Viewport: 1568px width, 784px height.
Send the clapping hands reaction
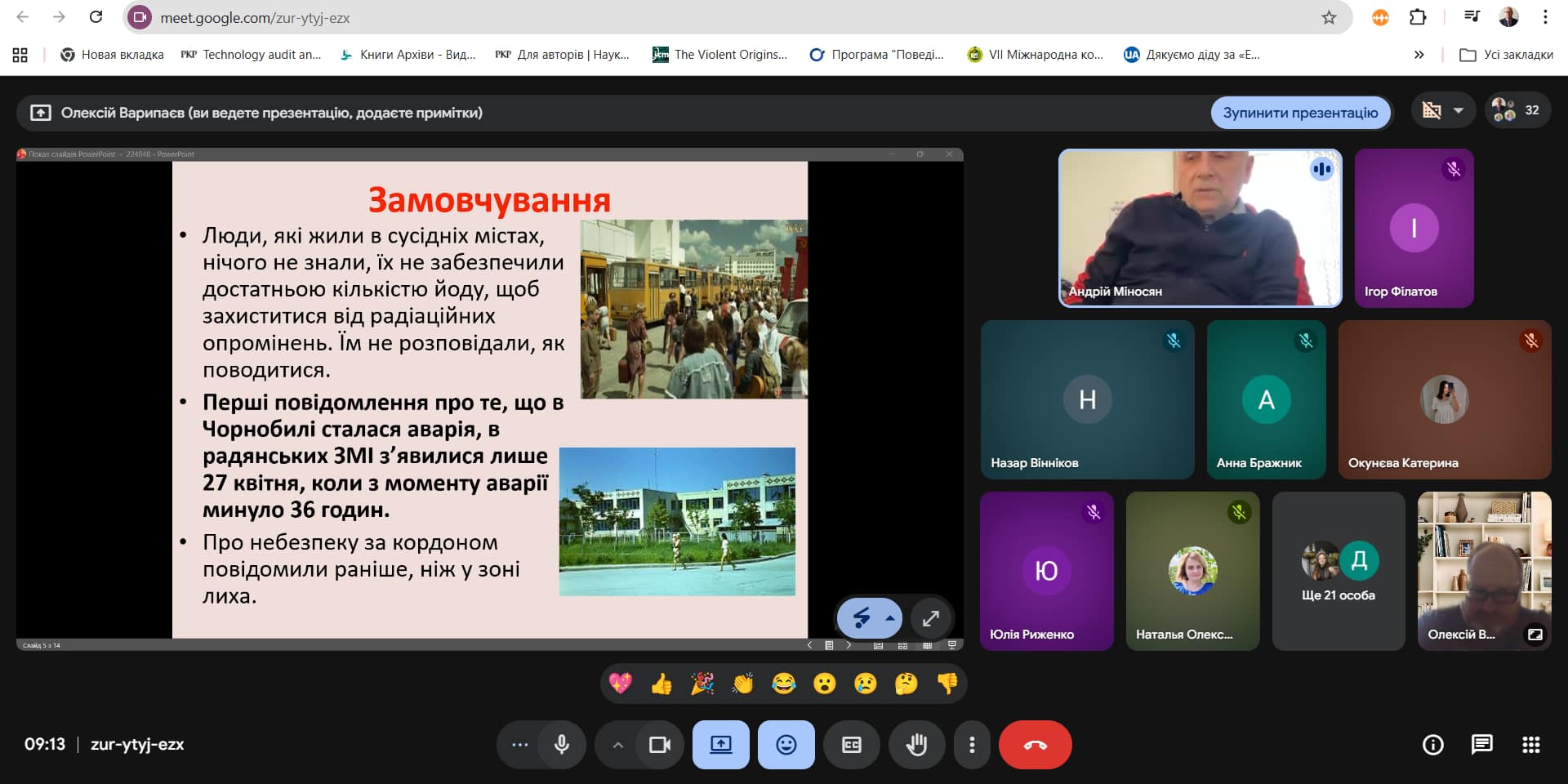[743, 684]
